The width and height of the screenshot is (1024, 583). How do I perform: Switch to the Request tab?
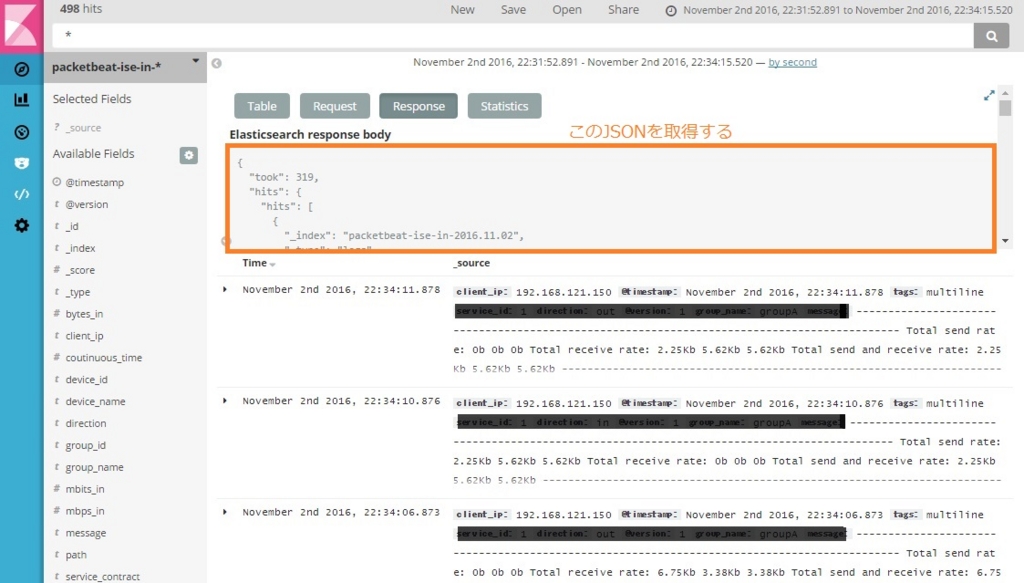(334, 105)
